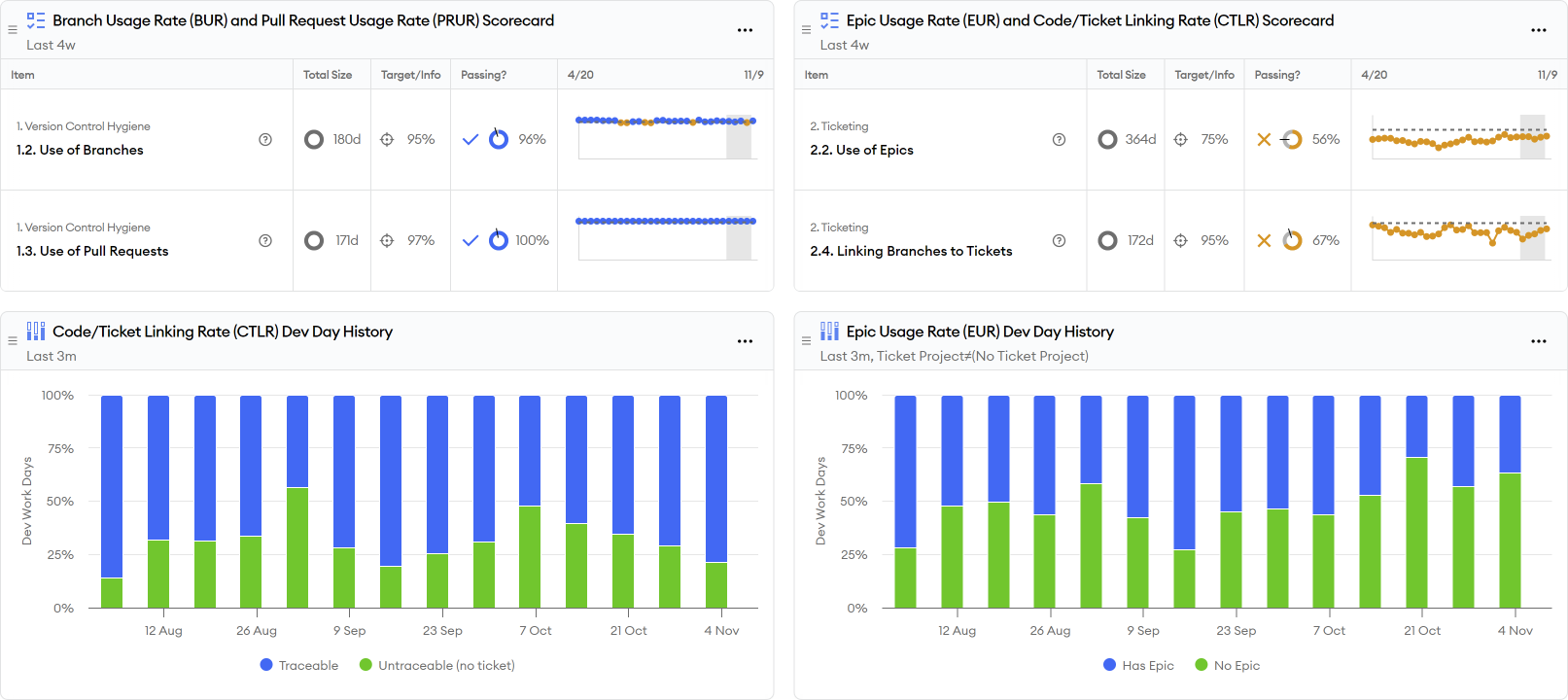The width and height of the screenshot is (1568, 700).
Task: Click the EUR and CTLR scorecard title icon
Action: coord(829,20)
